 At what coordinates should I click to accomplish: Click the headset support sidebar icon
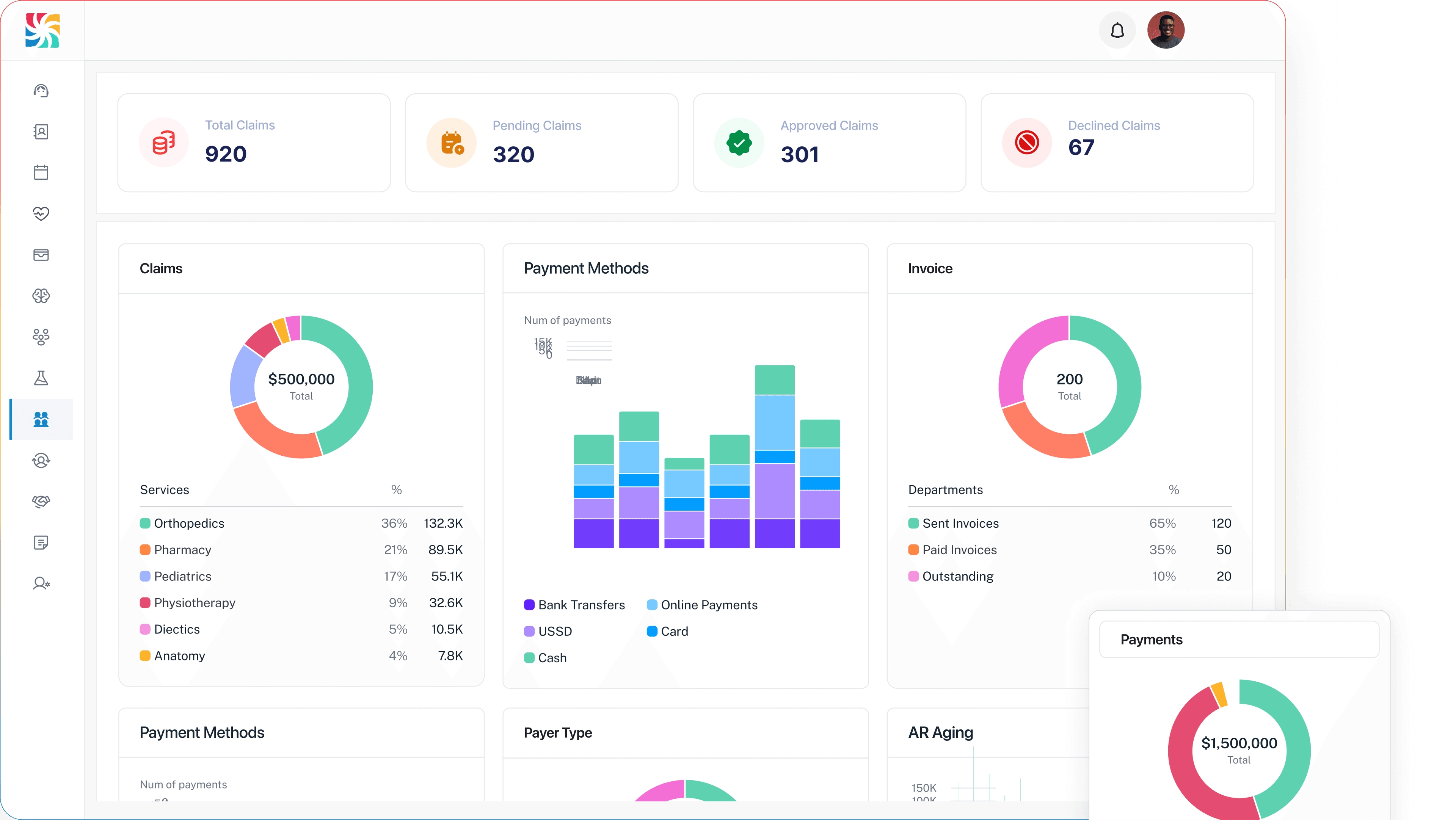coord(41,91)
